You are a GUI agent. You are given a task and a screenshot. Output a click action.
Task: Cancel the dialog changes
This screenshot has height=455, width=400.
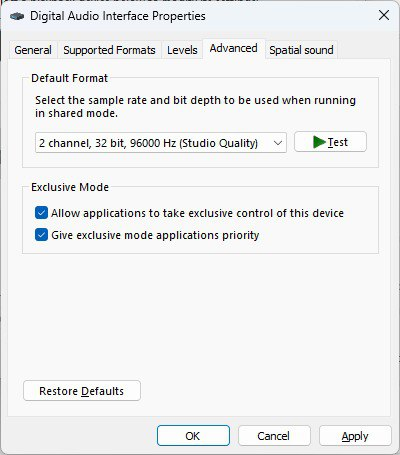tap(274, 436)
